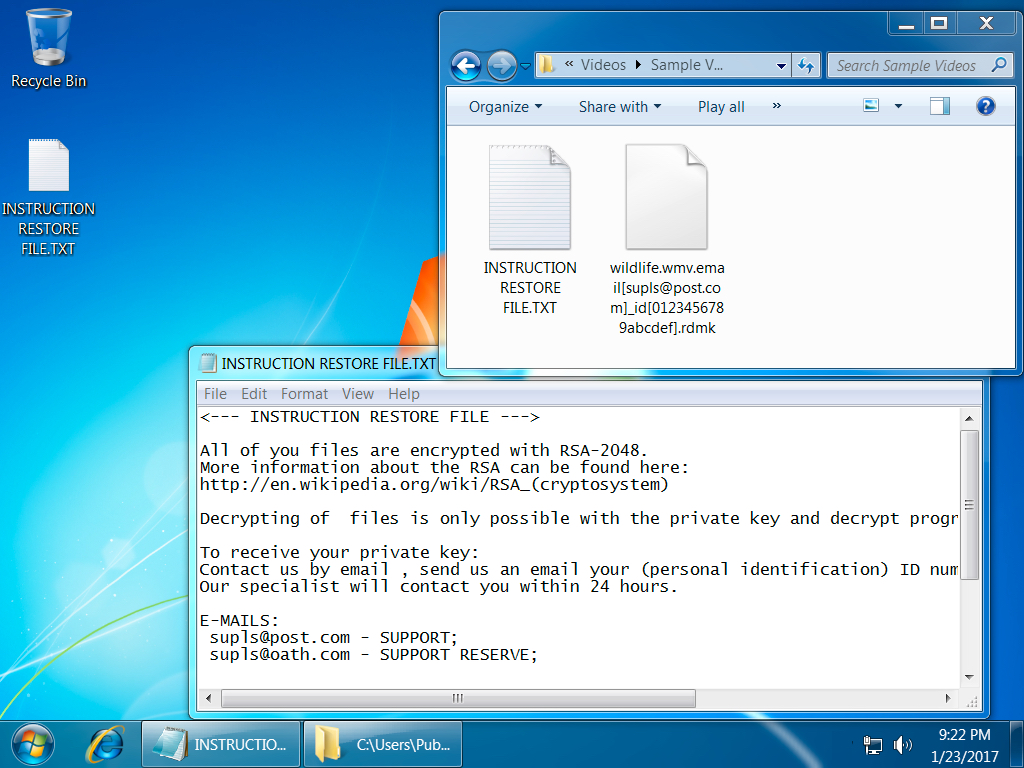Viewport: 1024px width, 768px height.
Task: Switch to INSTRUCTIO... Notepad taskbar button
Action: click(221, 744)
